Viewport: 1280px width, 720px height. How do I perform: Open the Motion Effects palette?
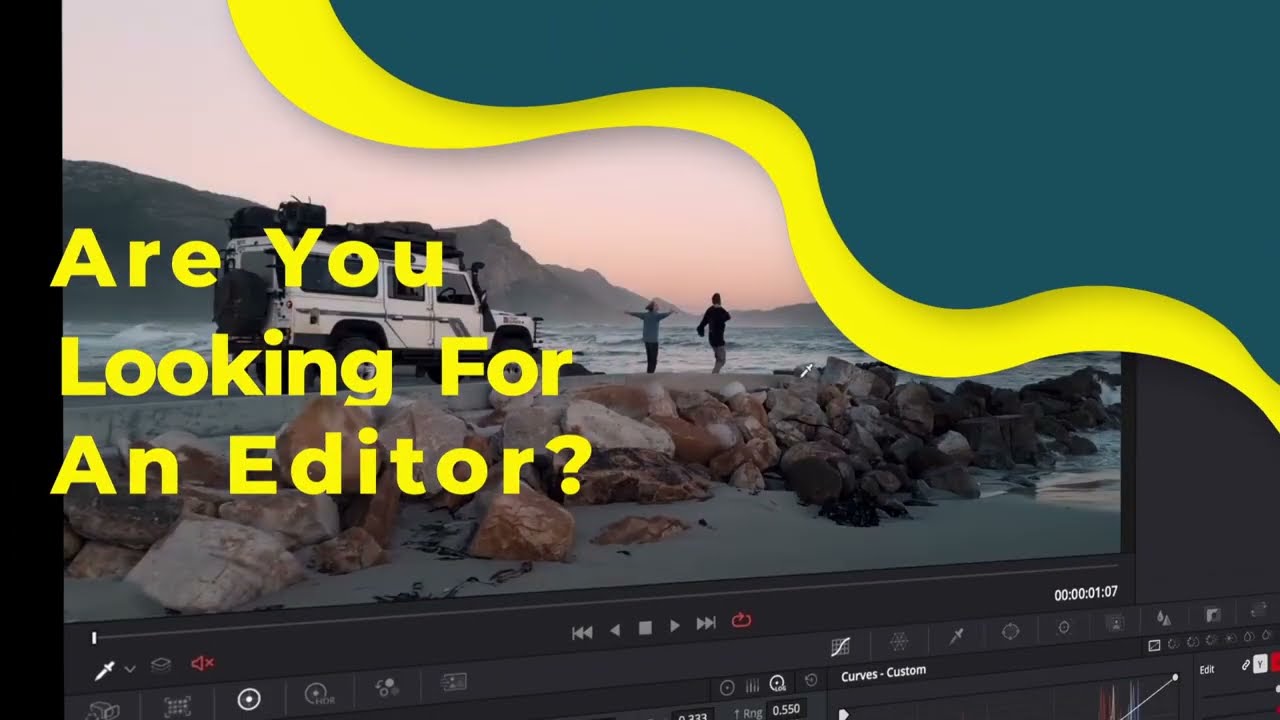point(453,682)
